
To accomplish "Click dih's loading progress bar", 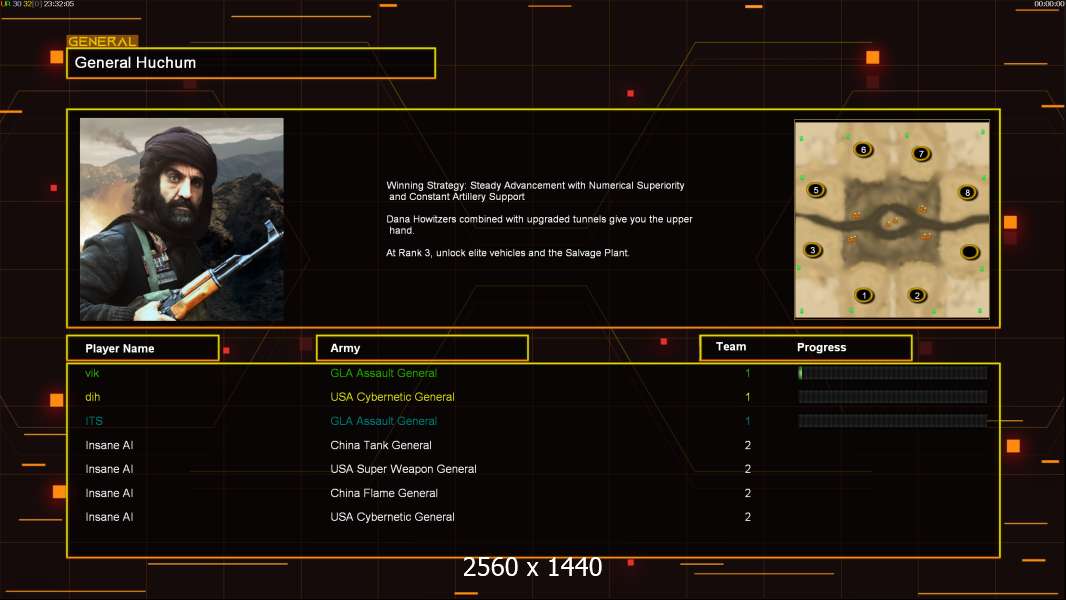I will coord(893,397).
